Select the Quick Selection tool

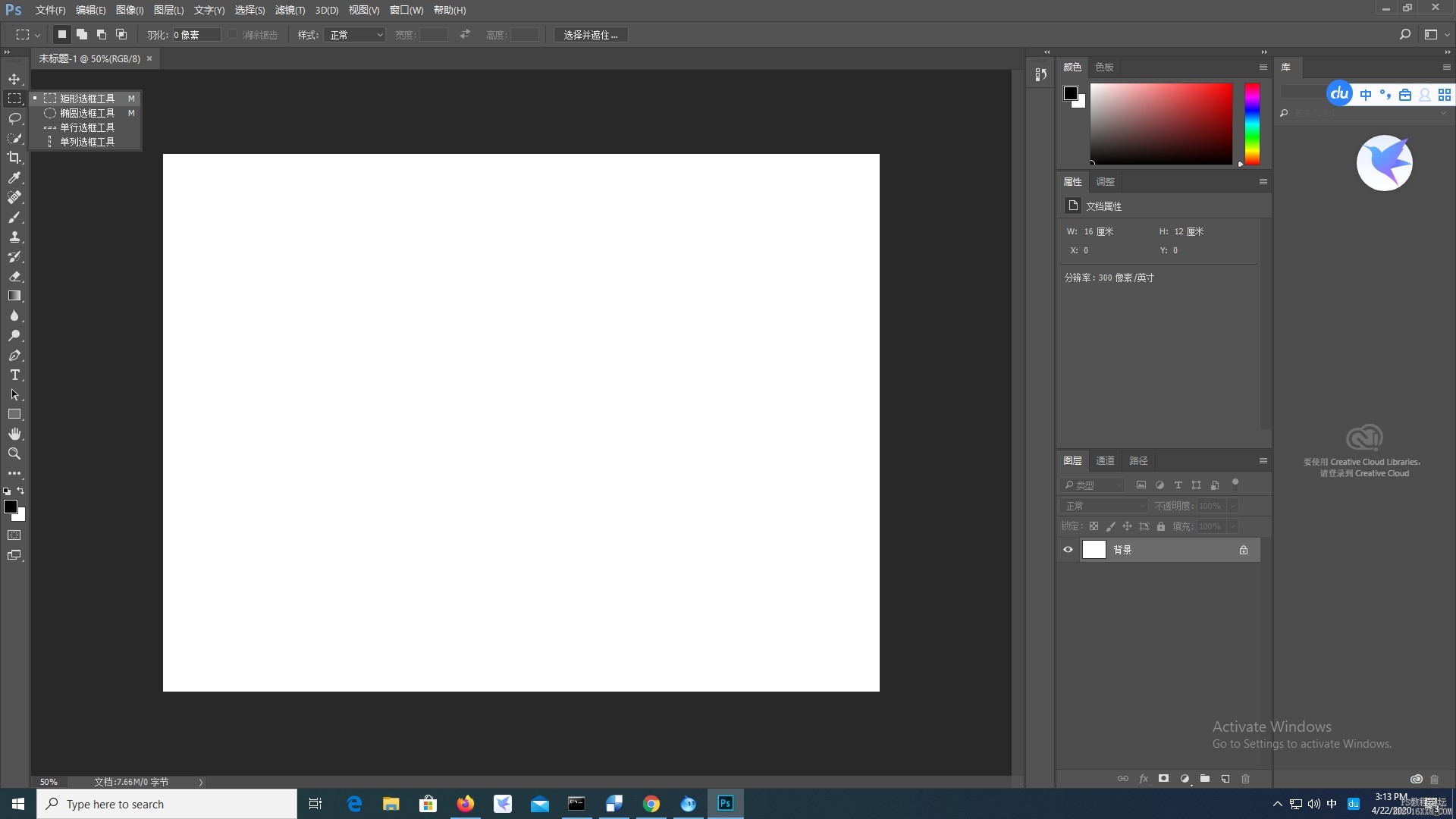[x=14, y=138]
